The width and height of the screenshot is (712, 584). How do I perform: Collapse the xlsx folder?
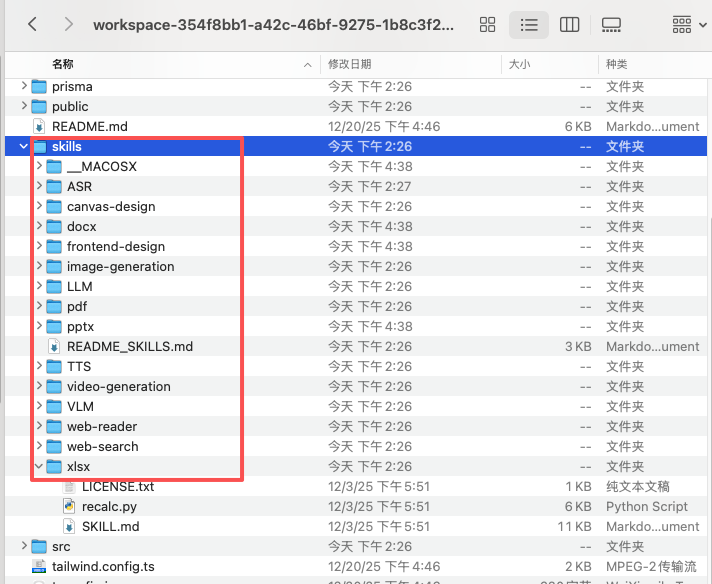39,466
